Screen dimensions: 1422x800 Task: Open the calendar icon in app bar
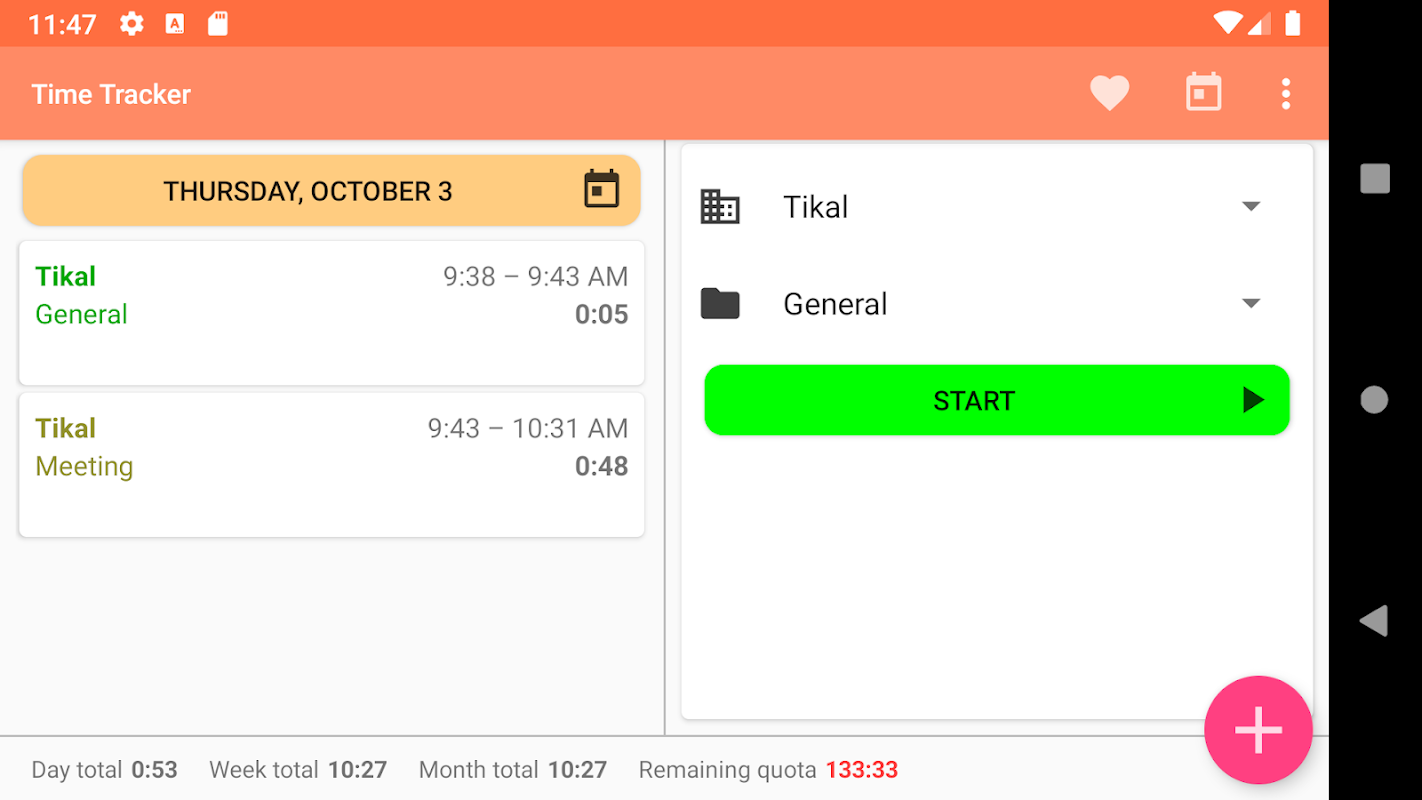(x=1203, y=93)
